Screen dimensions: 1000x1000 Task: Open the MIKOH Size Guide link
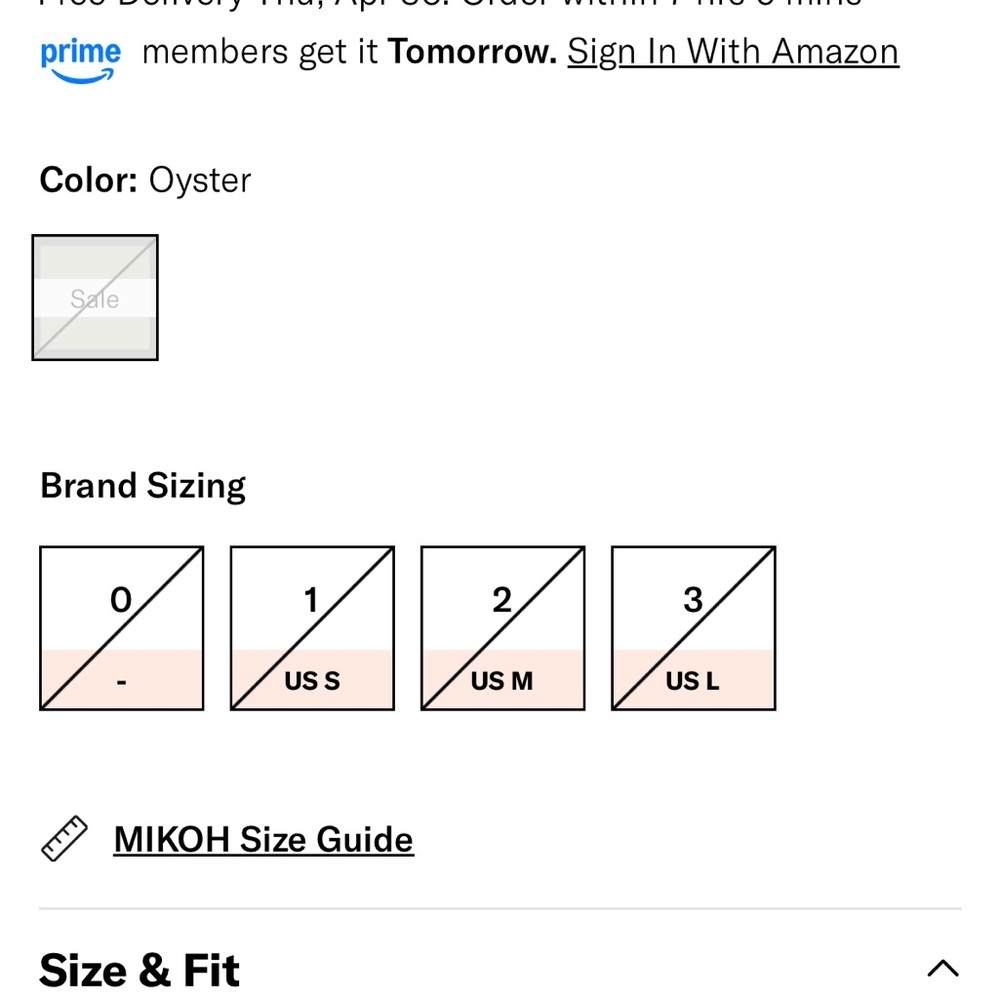click(x=263, y=839)
